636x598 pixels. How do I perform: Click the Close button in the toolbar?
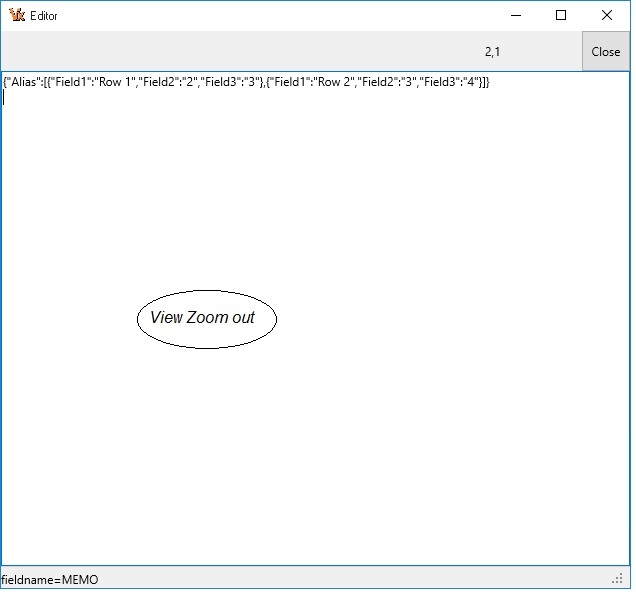coord(606,52)
